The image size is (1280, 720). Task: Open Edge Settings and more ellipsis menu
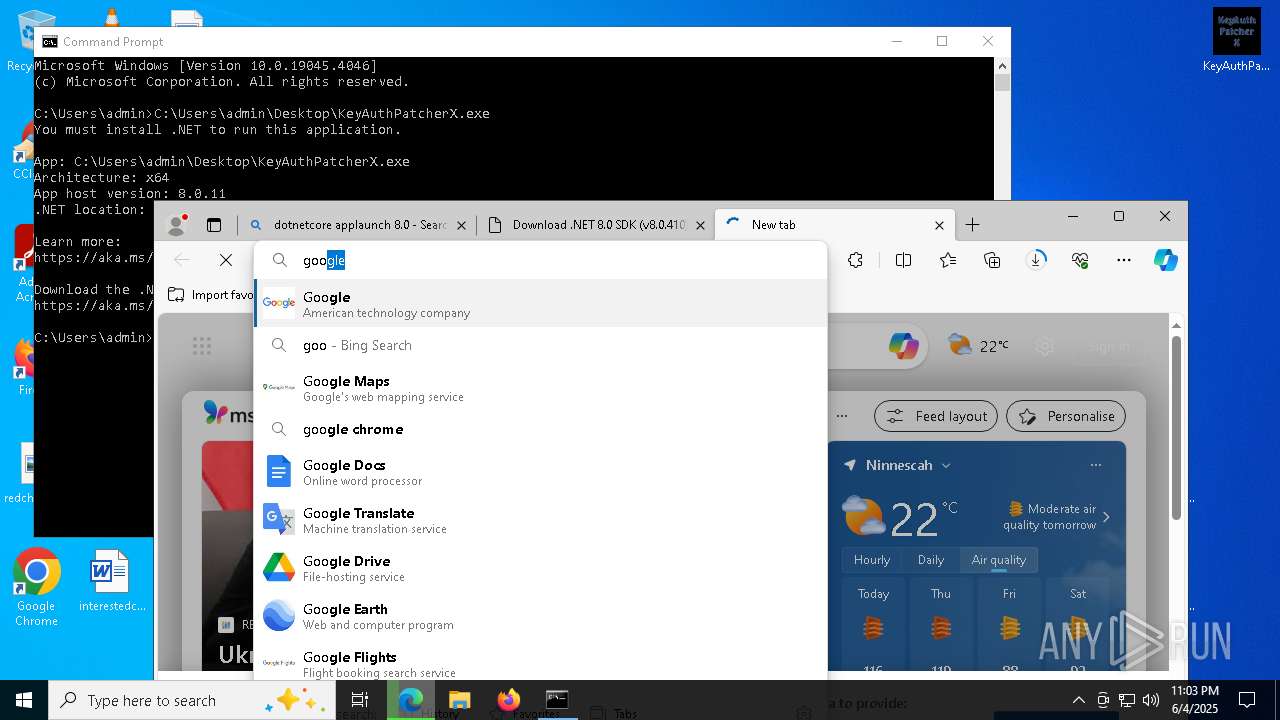[x=1124, y=260]
